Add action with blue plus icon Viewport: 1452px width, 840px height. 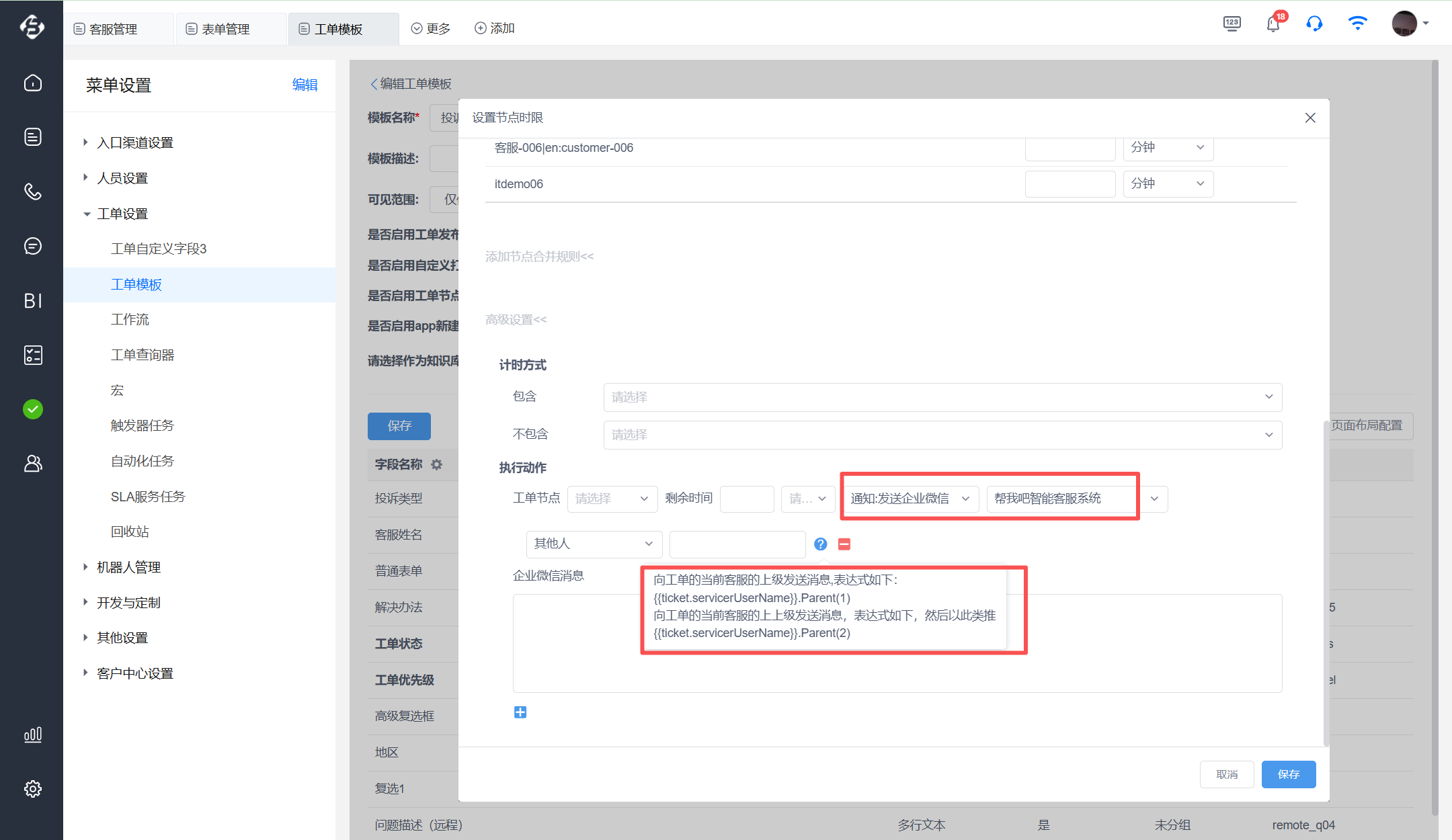[x=520, y=712]
